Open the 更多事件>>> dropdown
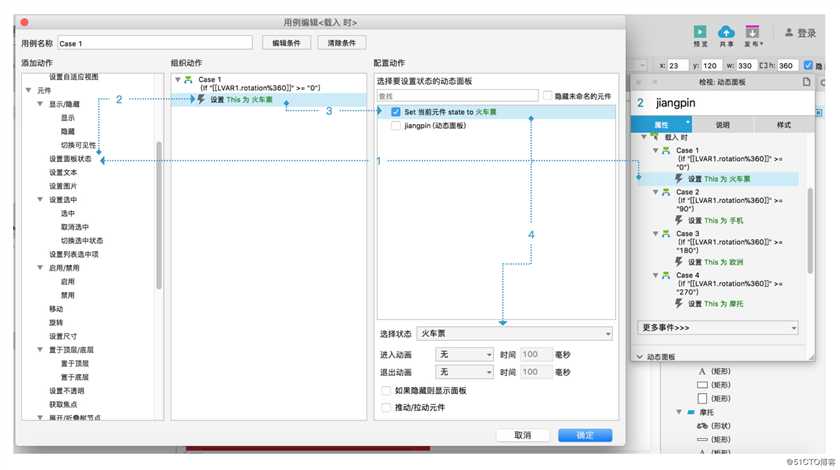The width and height of the screenshot is (840, 470). point(718,327)
